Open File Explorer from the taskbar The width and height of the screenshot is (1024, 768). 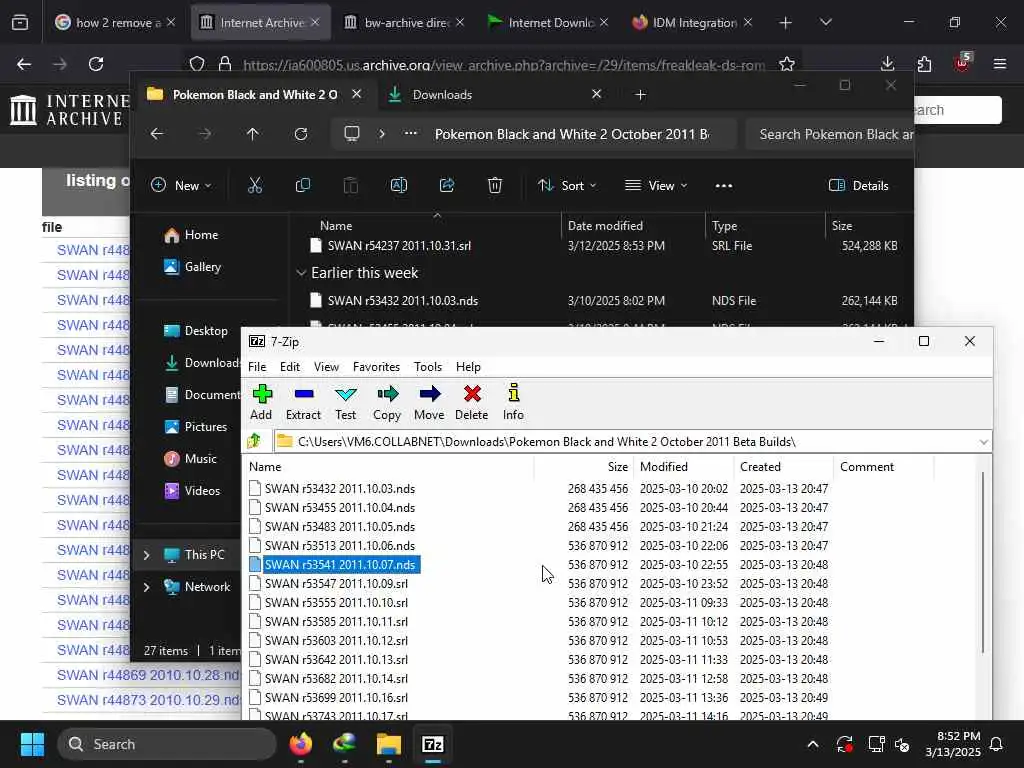(389, 744)
